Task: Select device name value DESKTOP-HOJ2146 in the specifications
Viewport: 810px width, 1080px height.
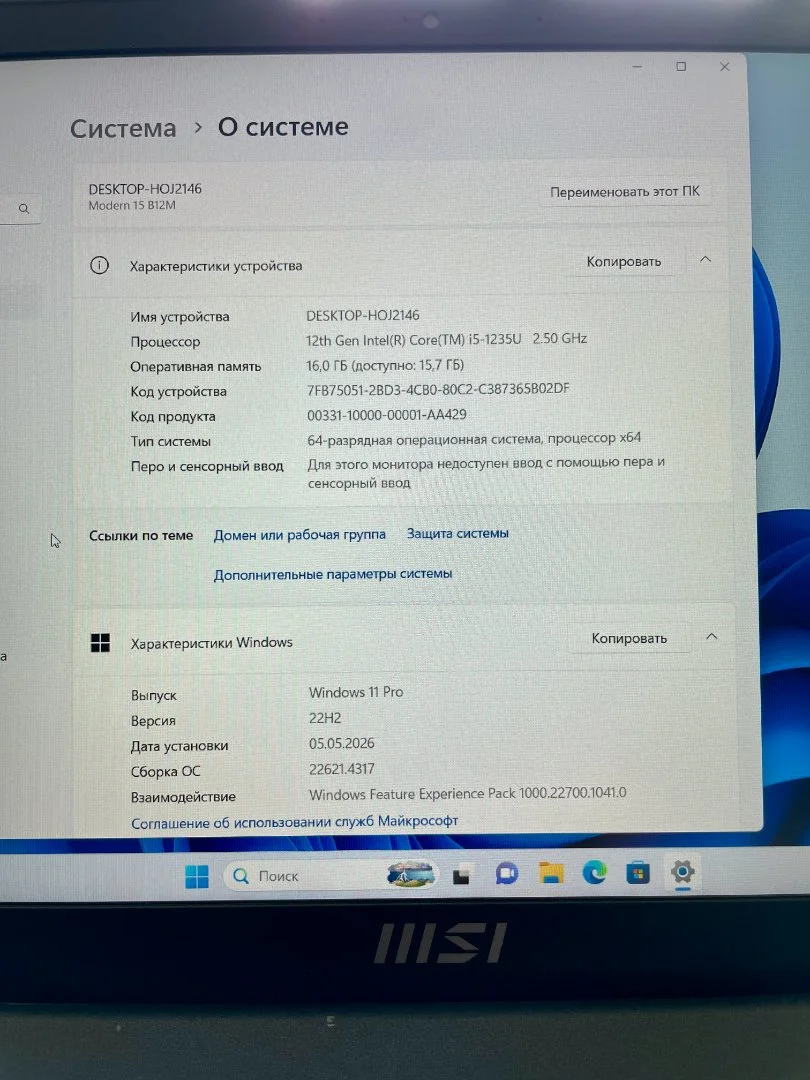Action: 363,315
